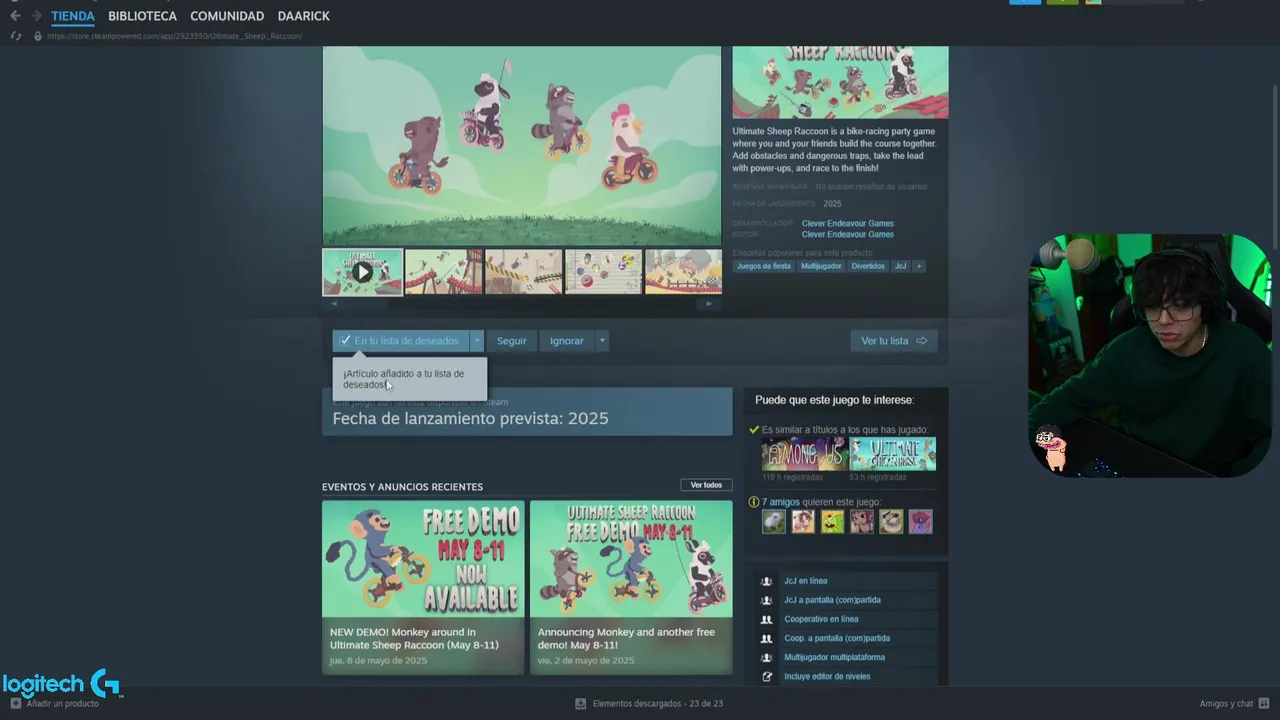Click the Ver todos events button

706,485
